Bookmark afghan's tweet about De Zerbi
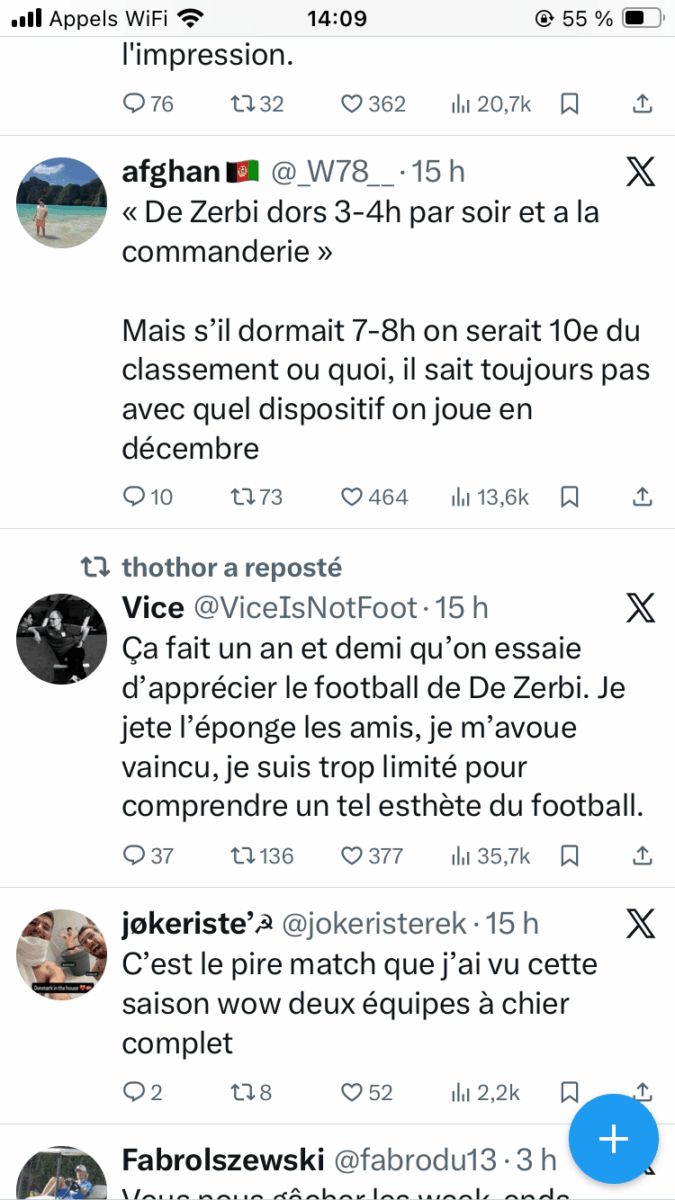The image size is (675, 1200). coord(569,497)
